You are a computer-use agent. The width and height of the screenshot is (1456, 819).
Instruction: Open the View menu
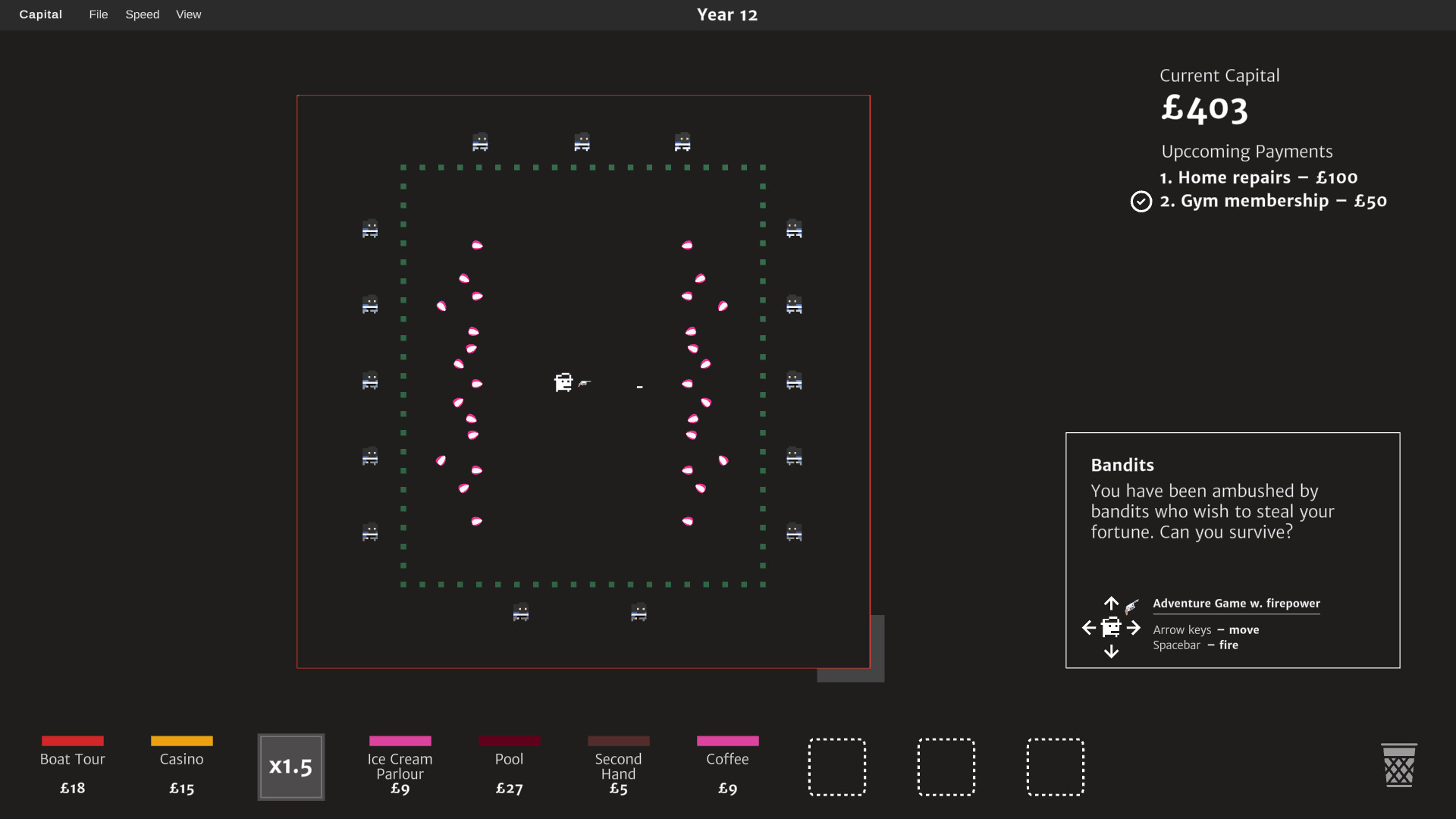[188, 14]
